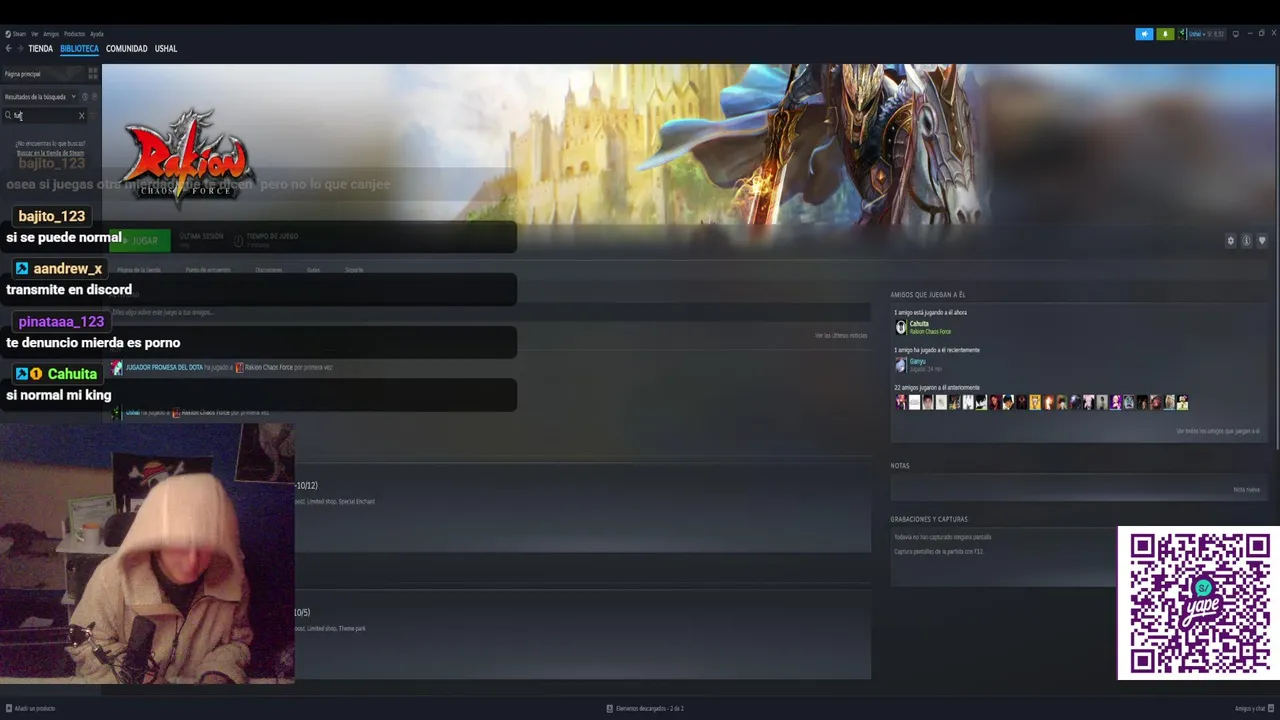Open Rakion Chaos Force link in the activity feed

[269, 367]
